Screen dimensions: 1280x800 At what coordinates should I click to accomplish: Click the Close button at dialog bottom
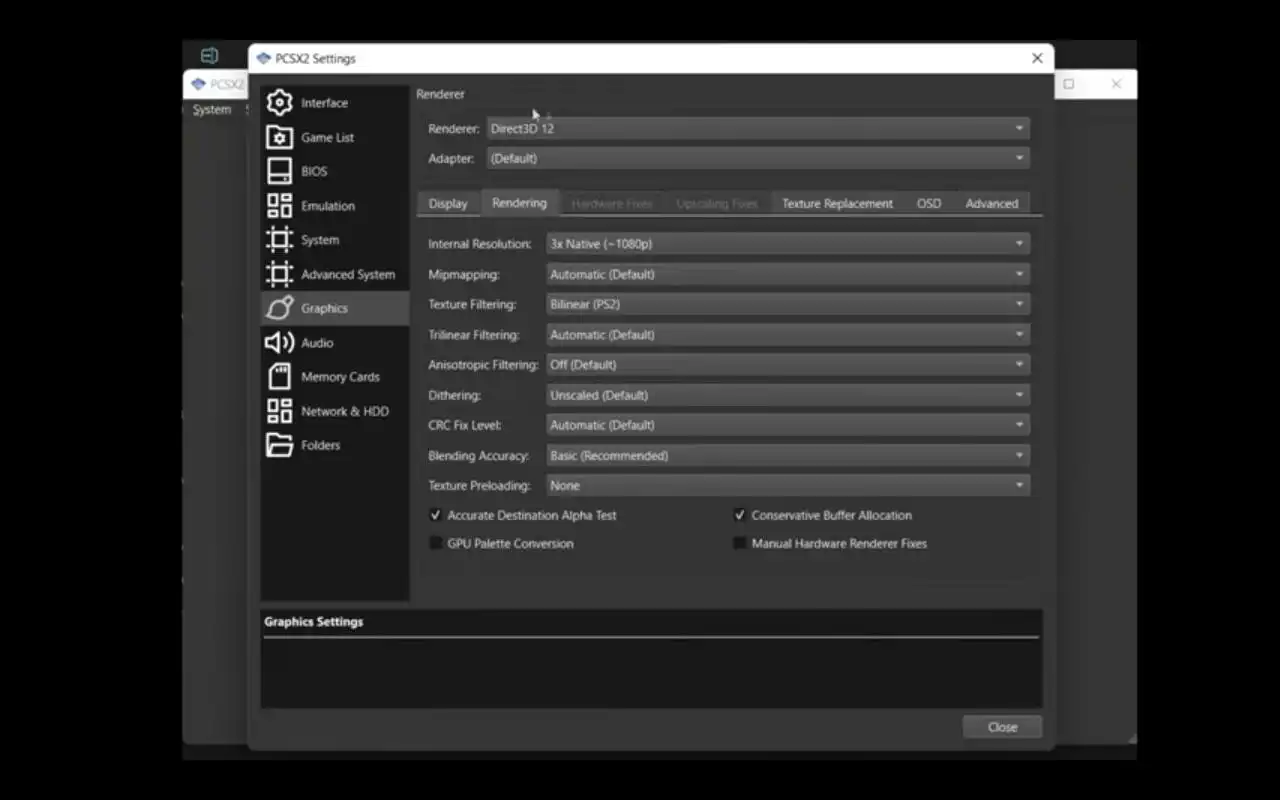coord(1002,727)
